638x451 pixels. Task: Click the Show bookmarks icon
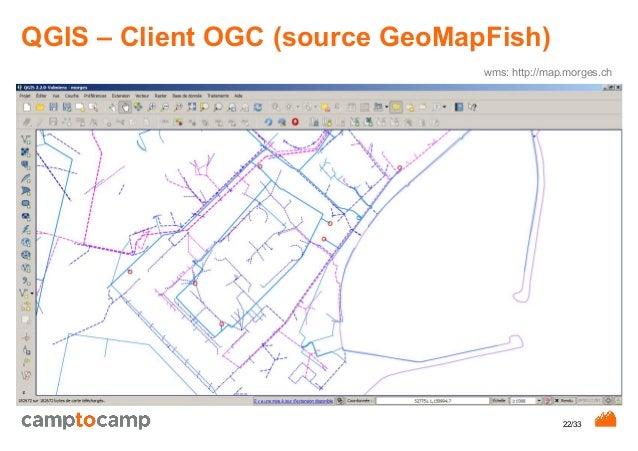(x=423, y=107)
